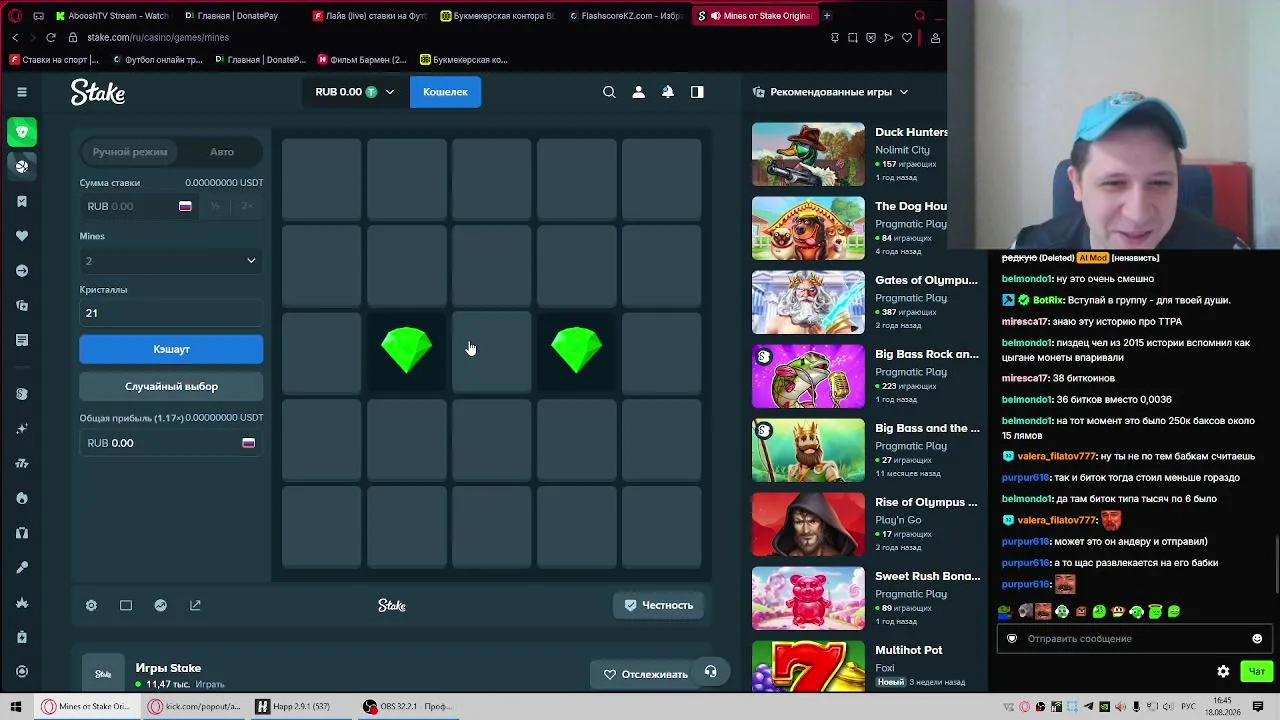Open The Dog House game thumbnail
Viewport: 1280px width, 720px height.
point(808,228)
